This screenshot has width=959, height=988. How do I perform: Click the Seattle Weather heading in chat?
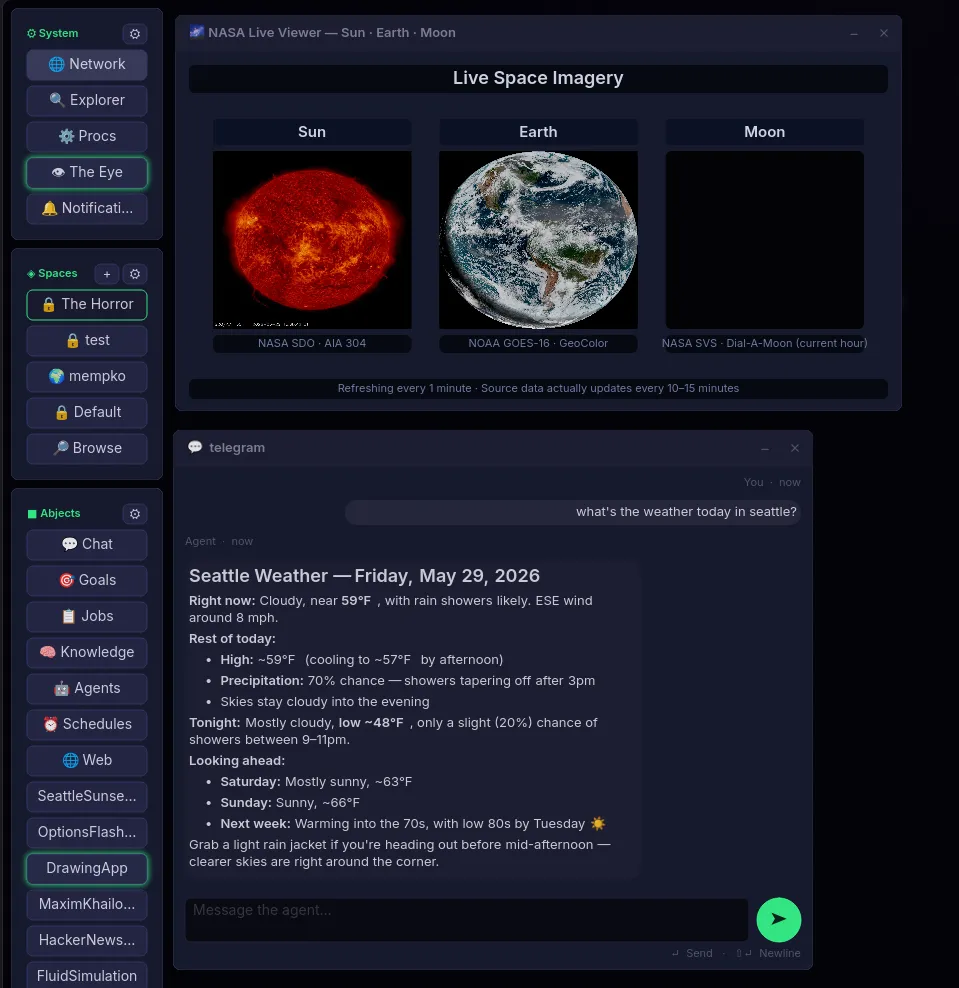pyautogui.click(x=364, y=576)
